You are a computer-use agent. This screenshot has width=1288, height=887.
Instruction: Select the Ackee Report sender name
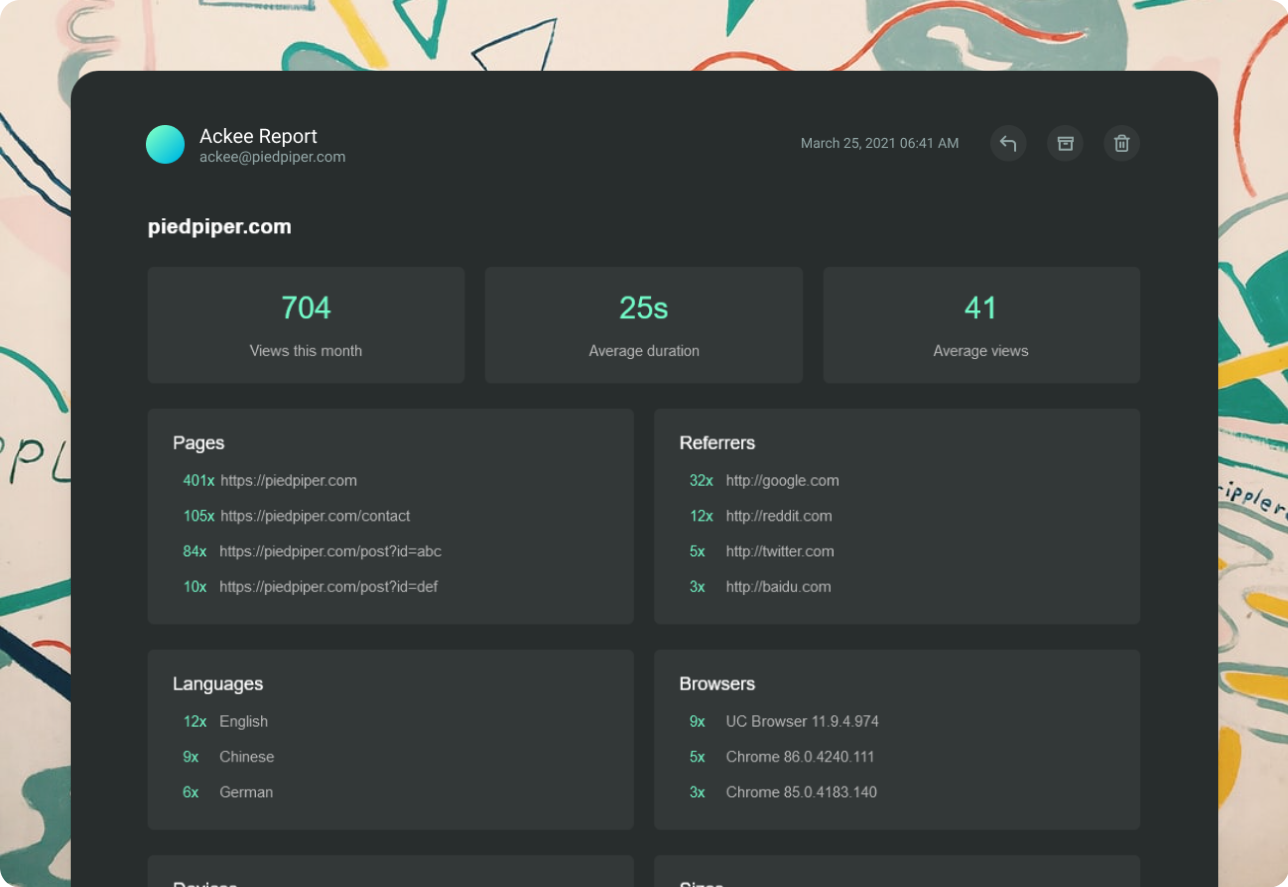click(x=258, y=136)
